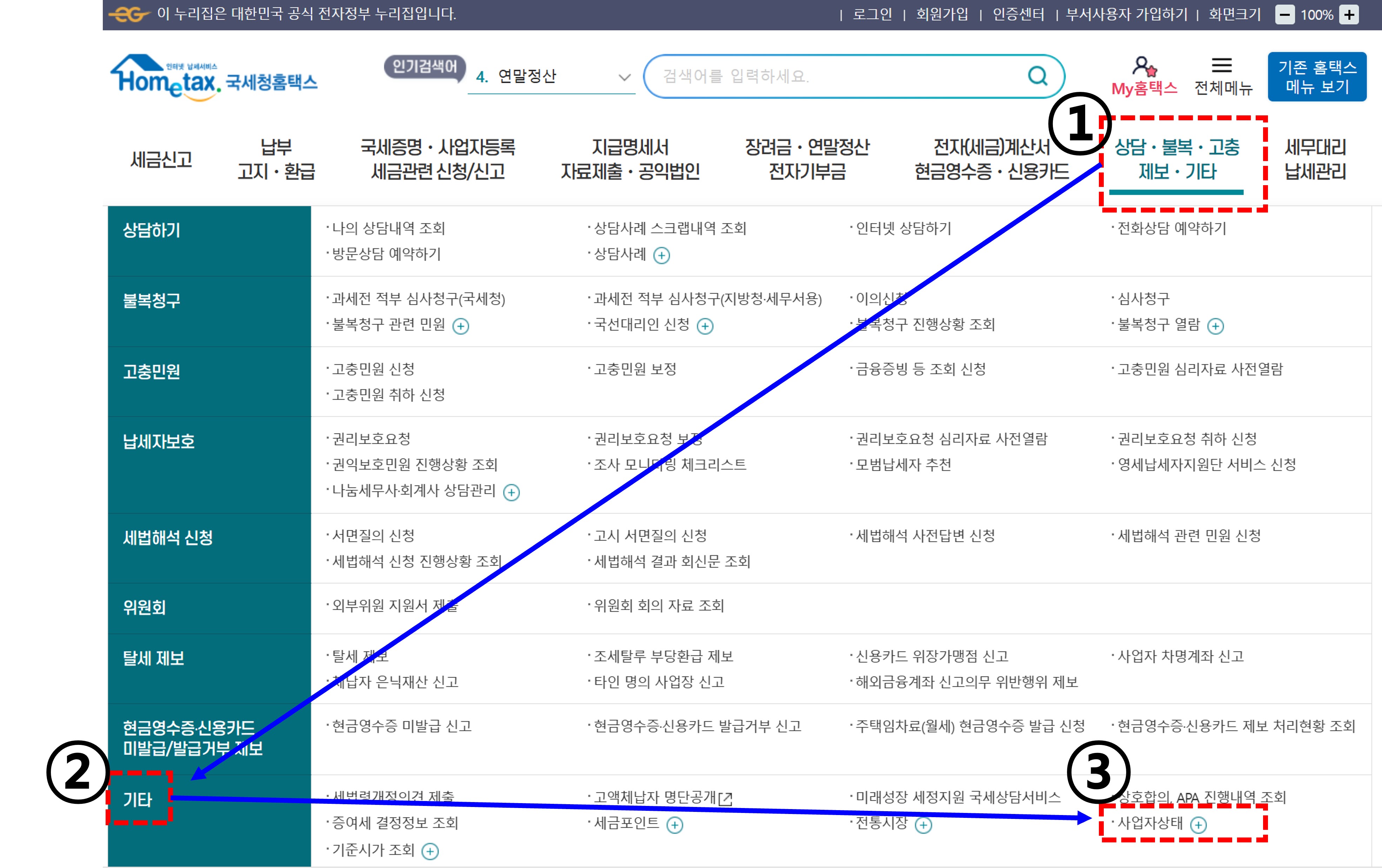This screenshot has height=868, width=1382.
Task: Open the 세금신고 main menu
Action: point(161,159)
